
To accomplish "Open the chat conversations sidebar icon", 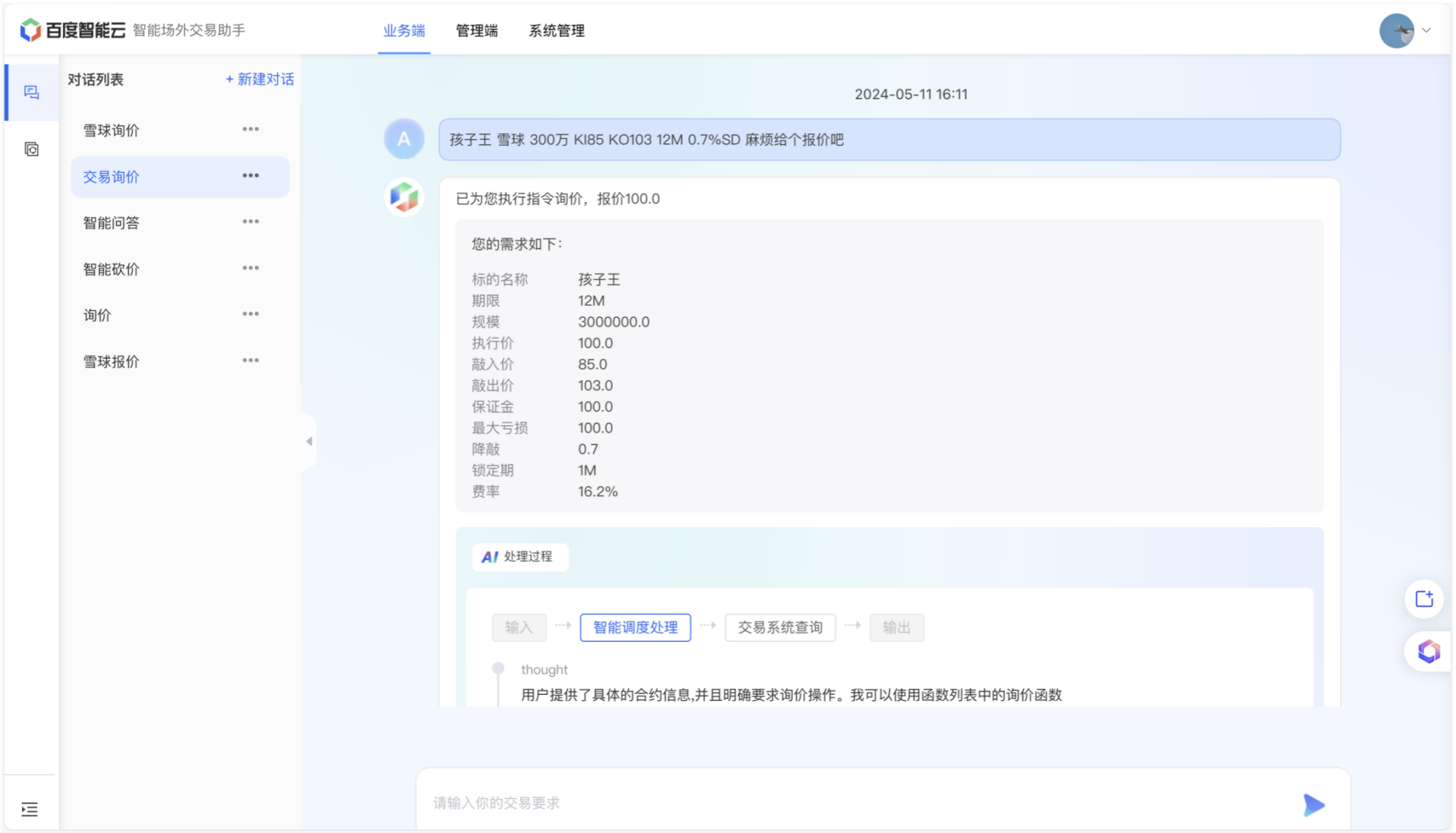I will (x=31, y=93).
